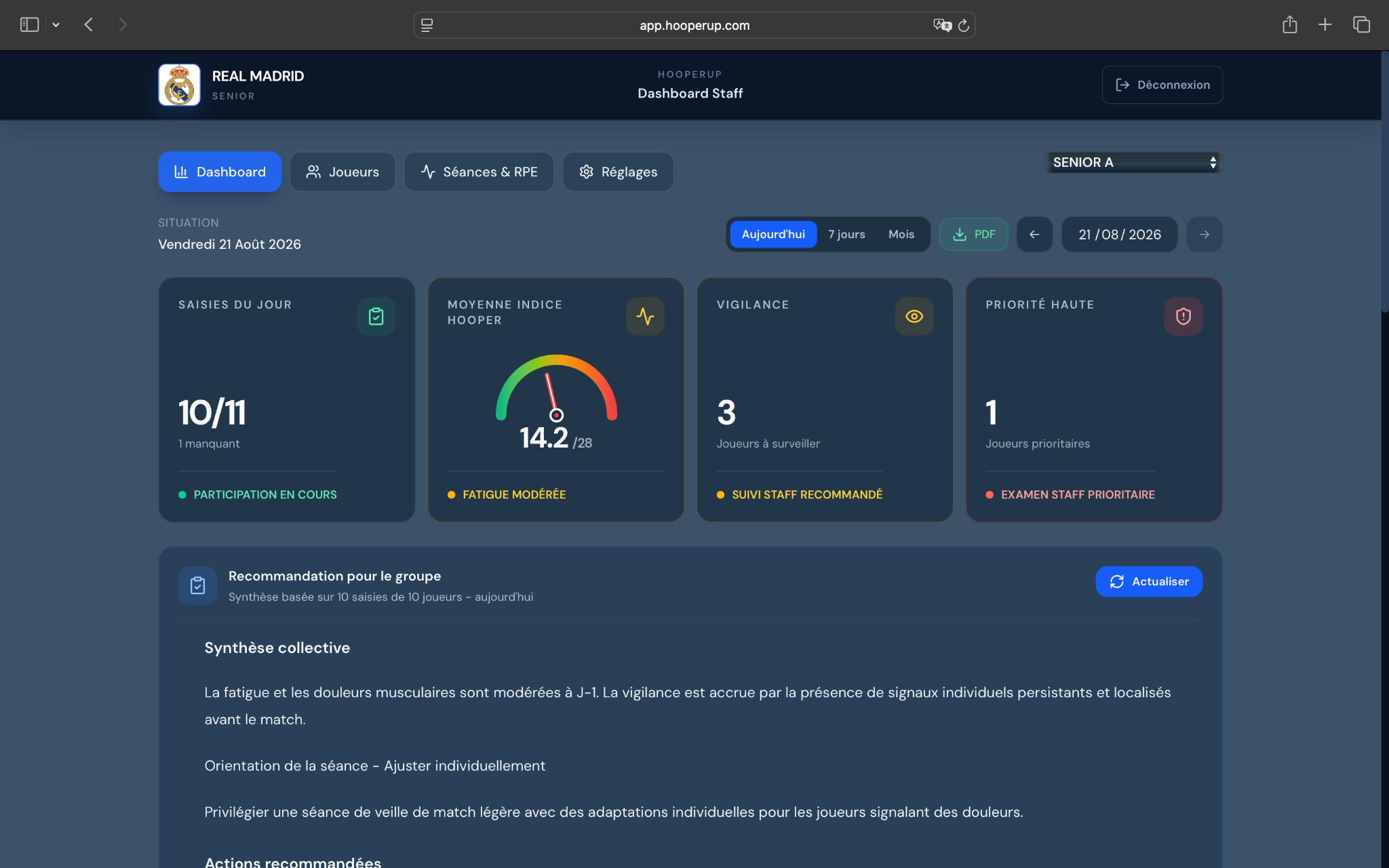The image size is (1389, 868).
Task: Click 'FATIGUE MODÉRÉE' status label
Action: (x=514, y=495)
